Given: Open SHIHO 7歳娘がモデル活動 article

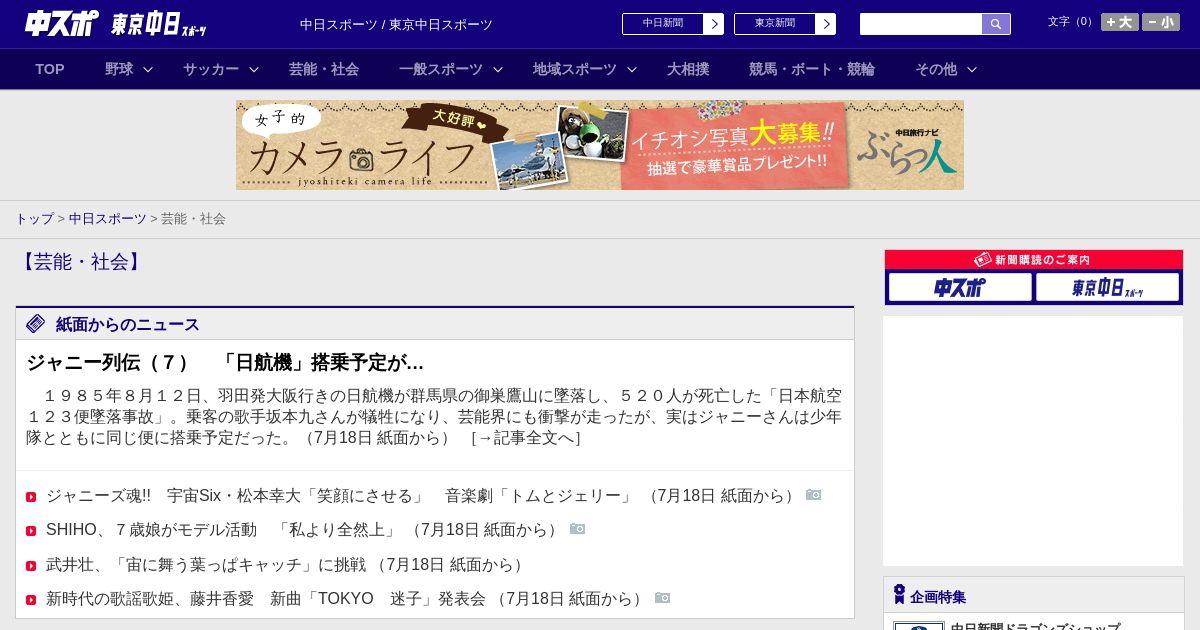Looking at the screenshot, I should [304, 530].
